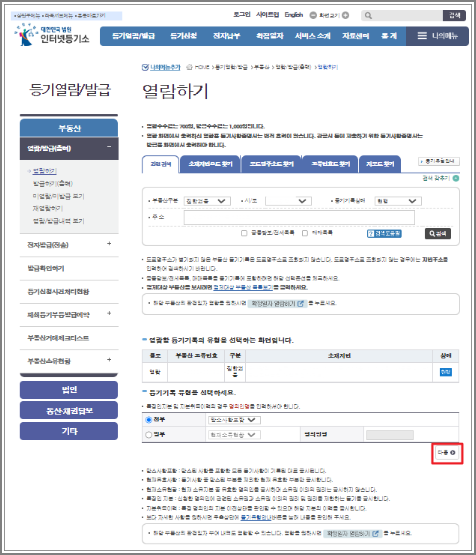Open the 현재소유현황 dropdown
This screenshot has height=555, width=476.
[x=234, y=435]
